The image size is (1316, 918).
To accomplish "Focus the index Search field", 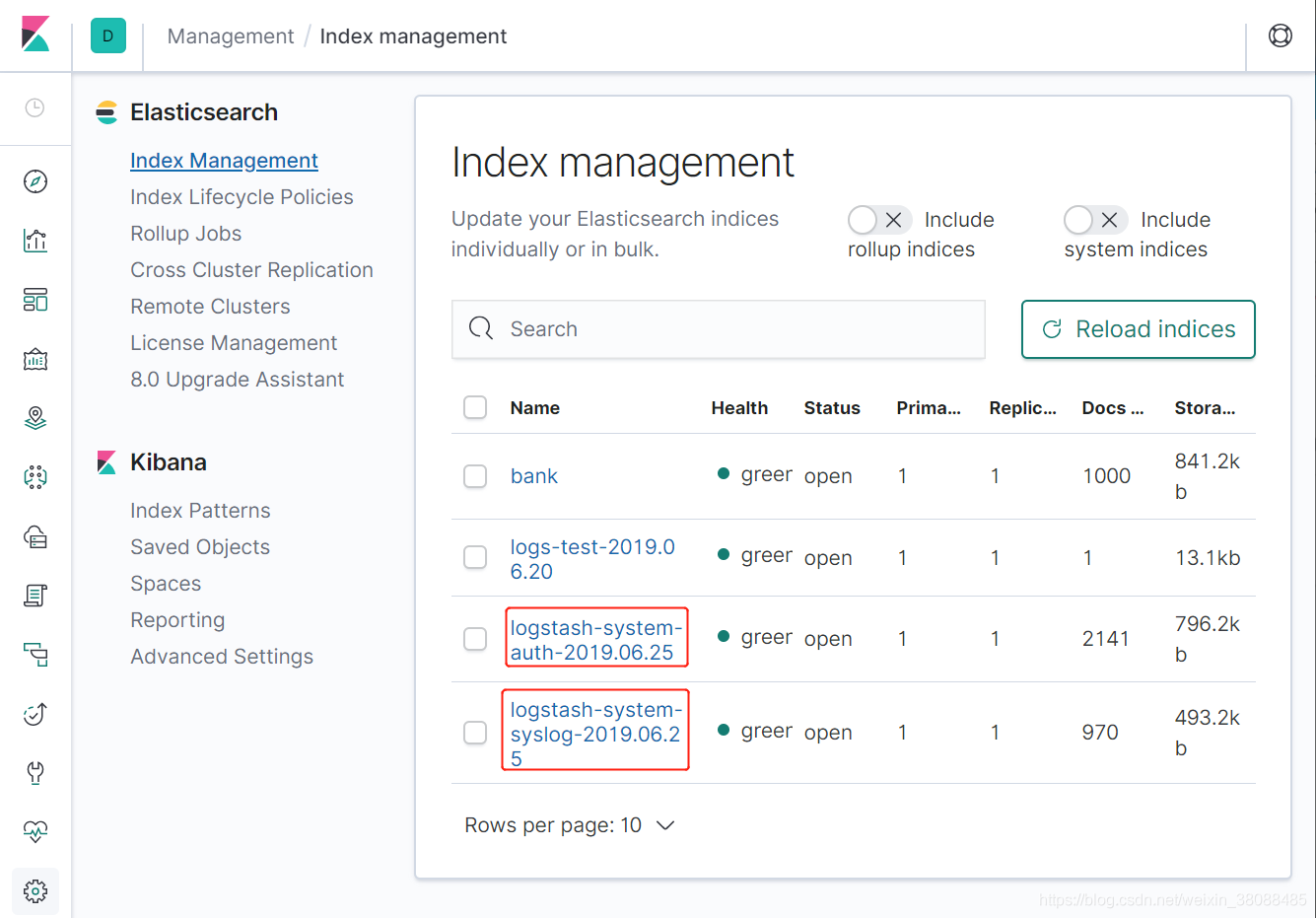I will pyautogui.click(x=719, y=329).
